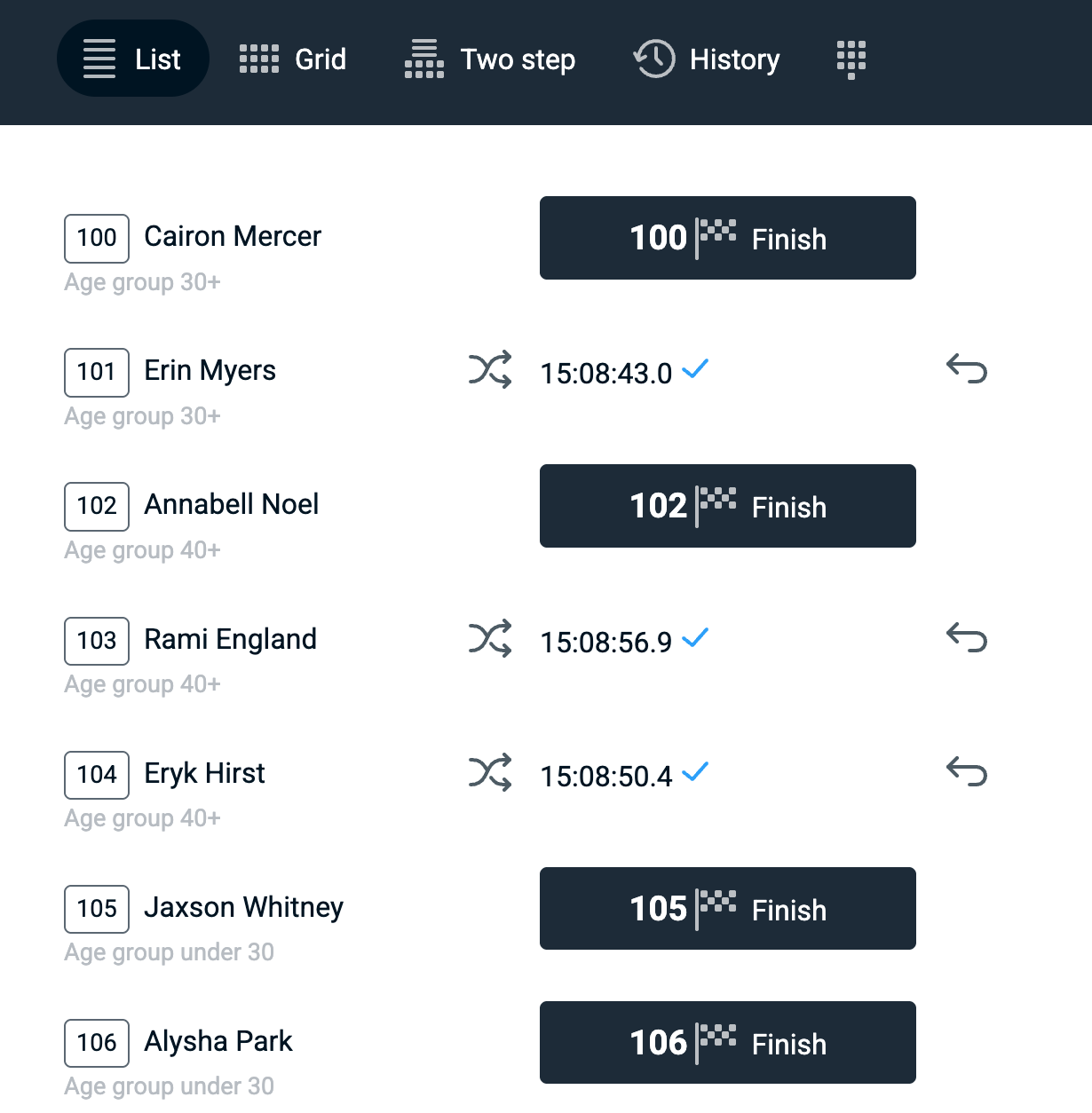Select bib number 104 box
The image size is (1092, 1113).
coord(97,775)
